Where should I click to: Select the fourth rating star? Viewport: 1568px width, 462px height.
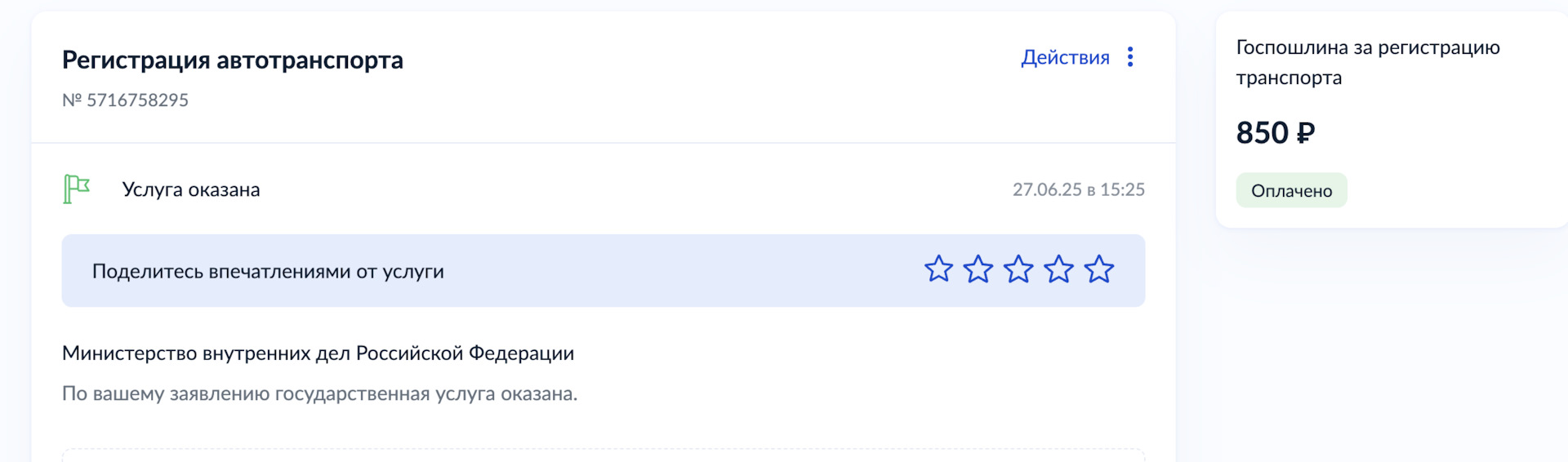tap(1058, 269)
